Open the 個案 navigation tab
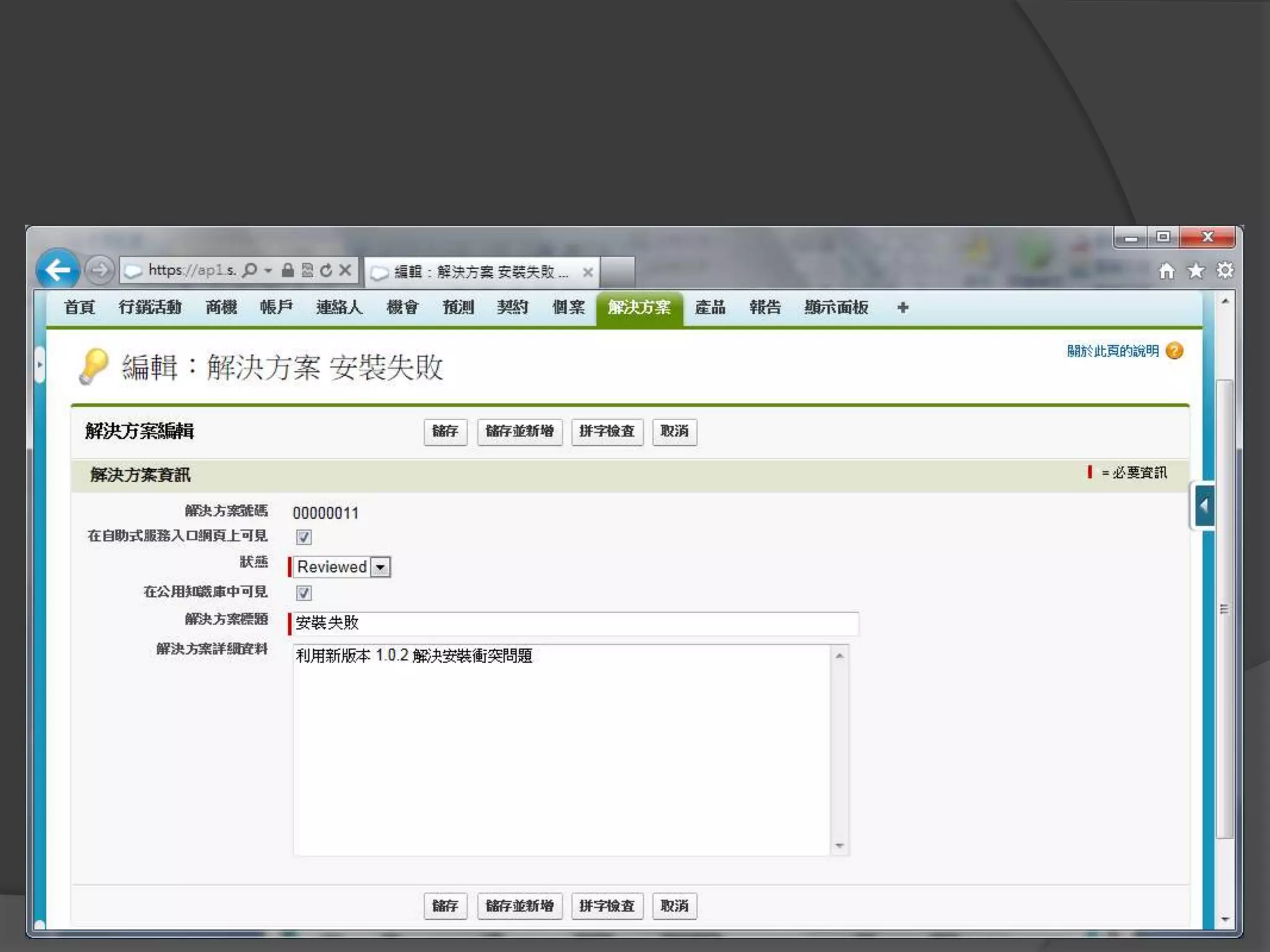Viewport: 1270px width, 952px height. pyautogui.click(x=568, y=307)
